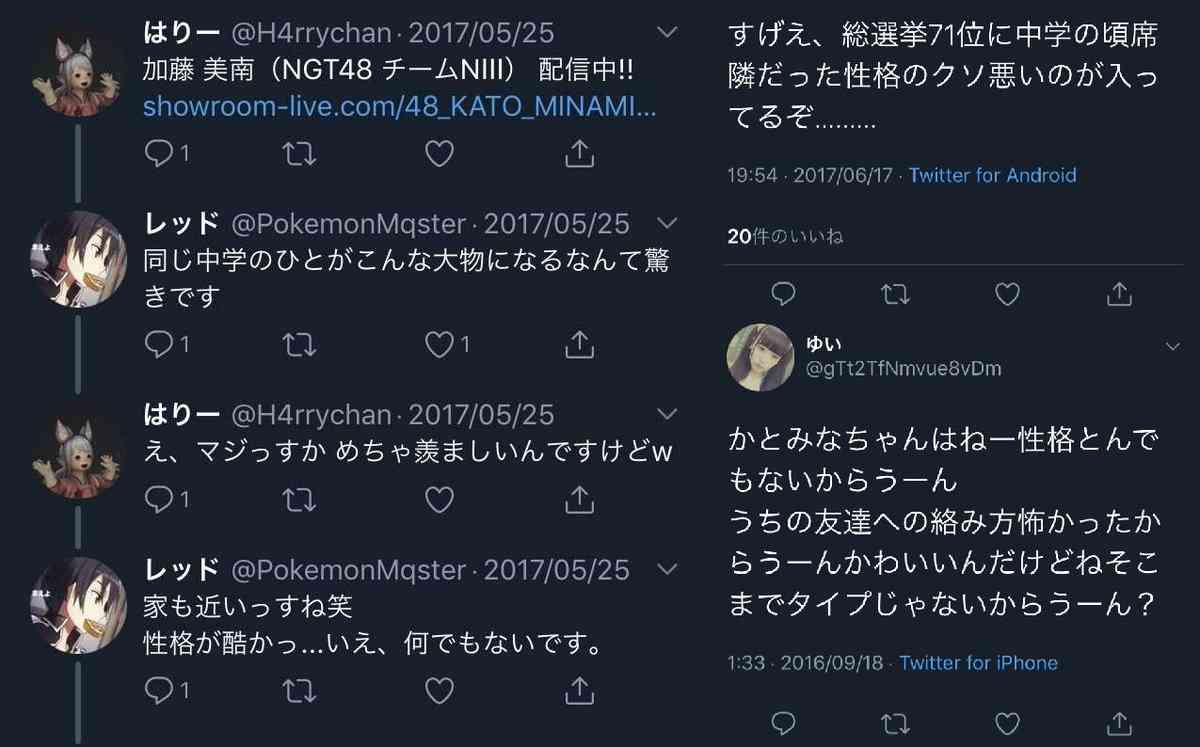The height and width of the screenshot is (747, 1200).
Task: Retweet the 総選挙71位 tweet
Action: click(x=896, y=293)
